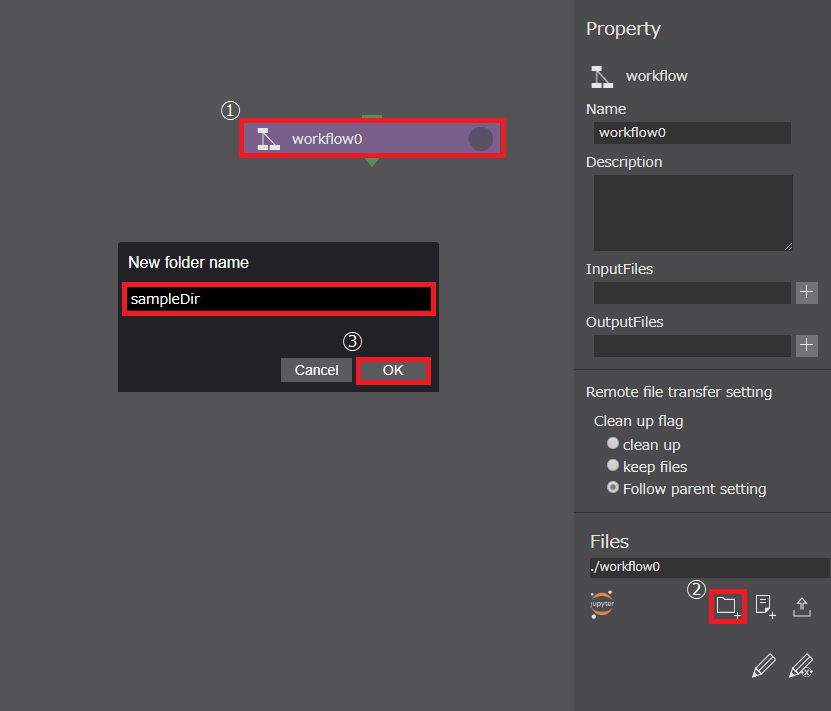831x711 pixels.
Task: Click the round circle on workflow0 node
Action: point(481,139)
